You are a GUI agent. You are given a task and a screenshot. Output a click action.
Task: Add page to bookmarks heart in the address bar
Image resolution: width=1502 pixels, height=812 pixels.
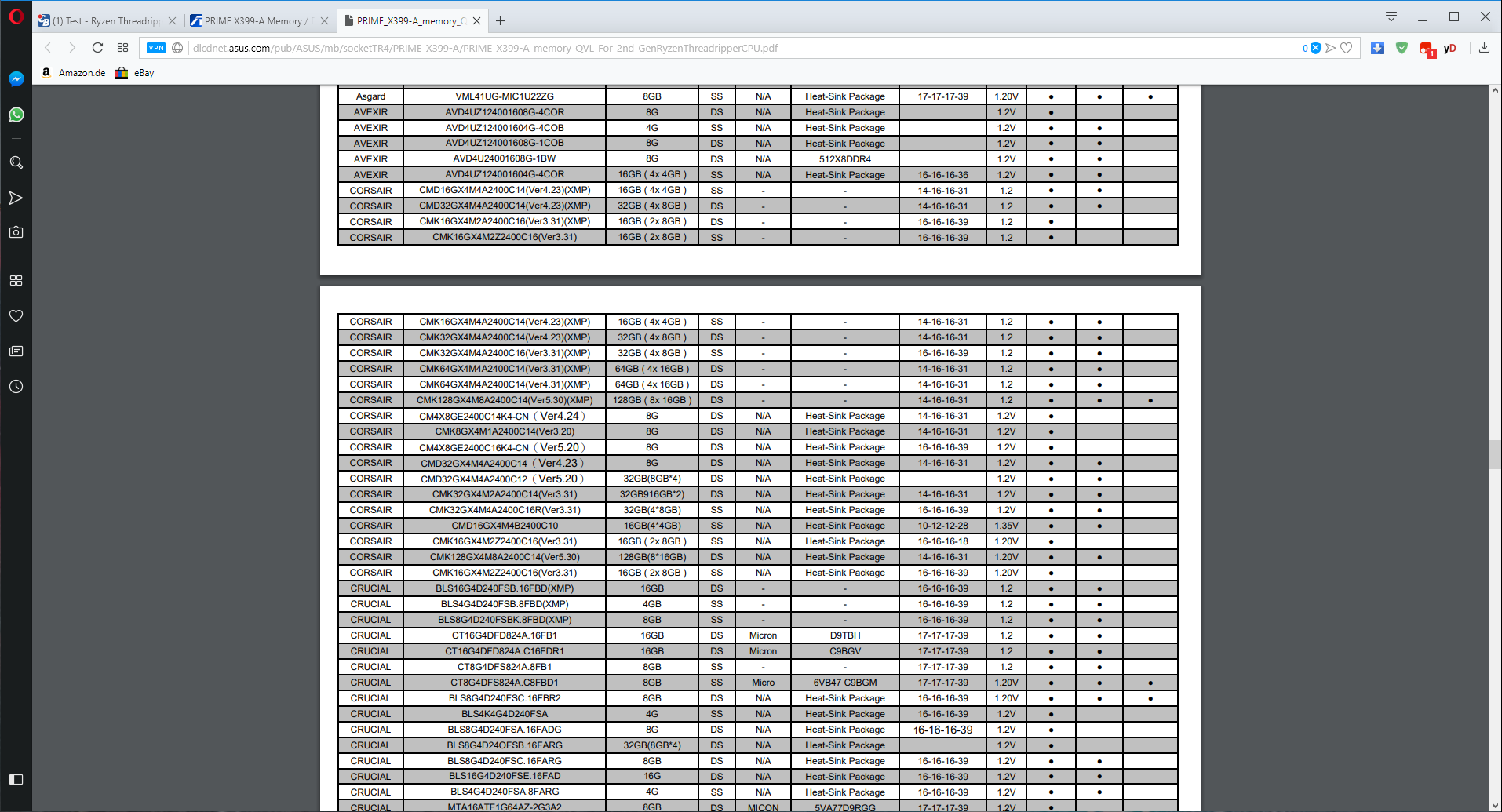coord(1347,48)
